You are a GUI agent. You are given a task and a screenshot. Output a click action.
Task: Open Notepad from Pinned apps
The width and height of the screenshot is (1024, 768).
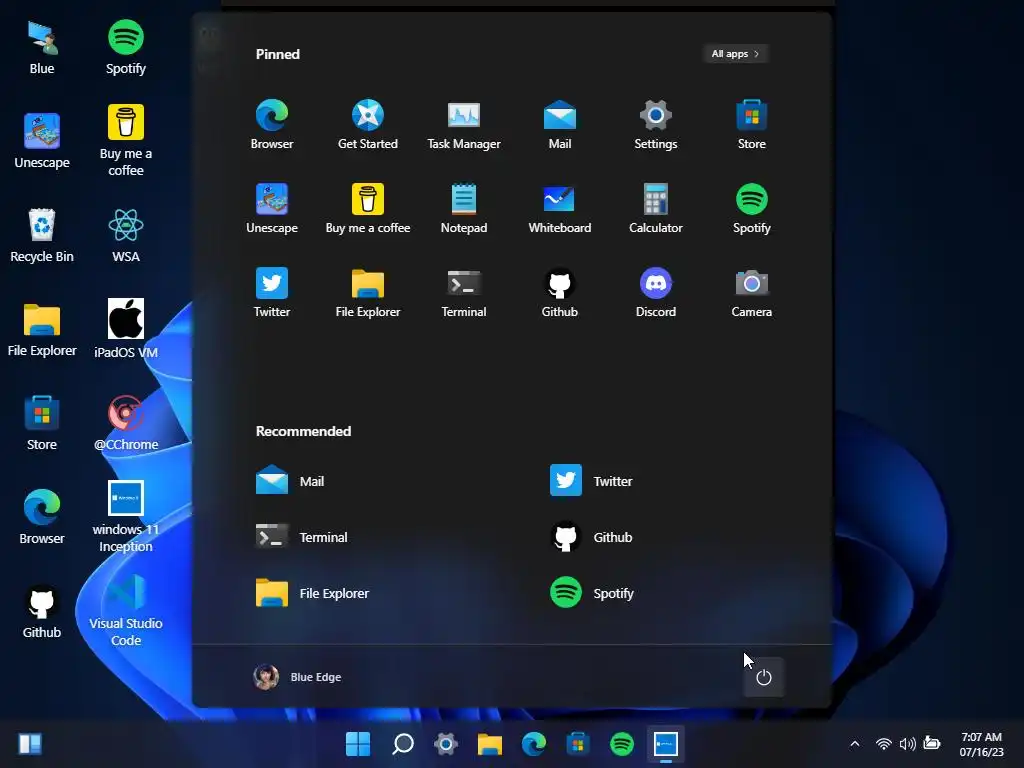click(464, 208)
